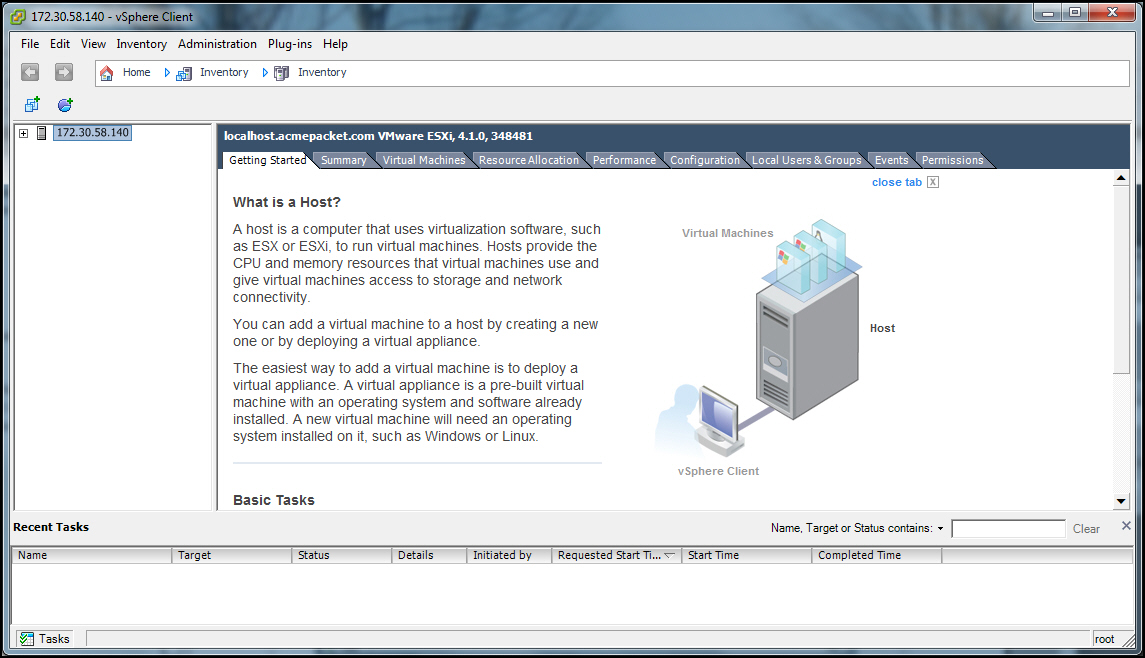Switch to the Summary tab
This screenshot has width=1145, height=658.
343,160
